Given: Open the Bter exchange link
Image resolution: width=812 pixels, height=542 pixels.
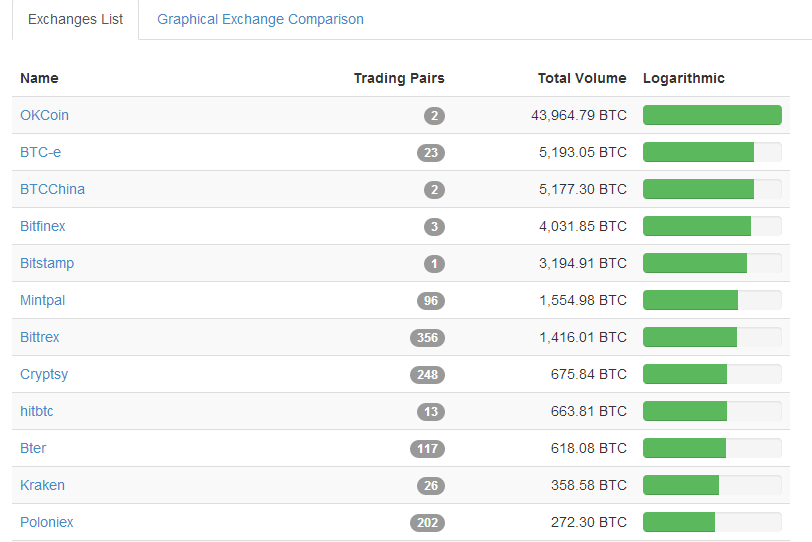Looking at the screenshot, I should coord(33,448).
